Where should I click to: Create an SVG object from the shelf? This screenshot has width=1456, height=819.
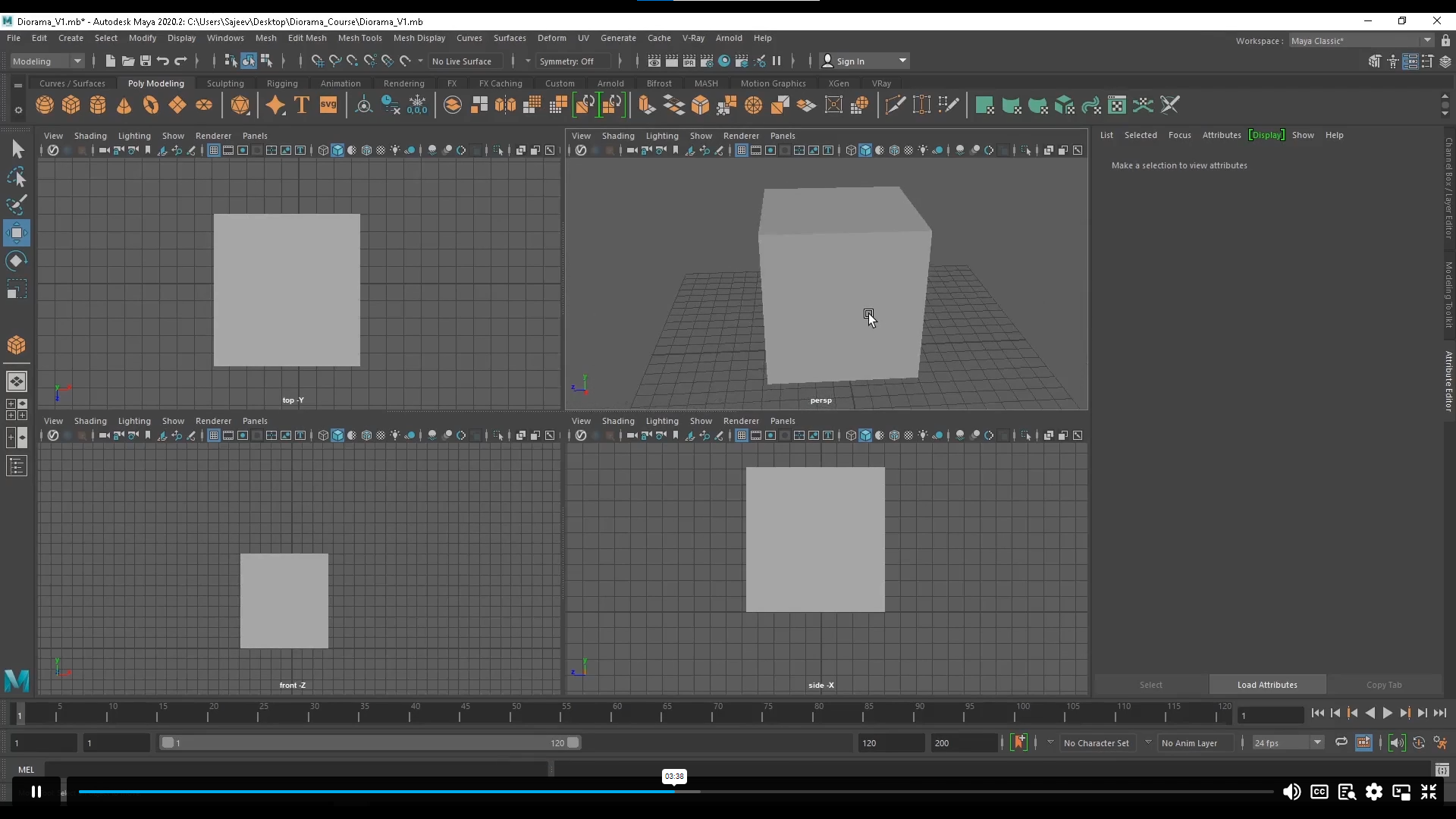click(x=328, y=105)
